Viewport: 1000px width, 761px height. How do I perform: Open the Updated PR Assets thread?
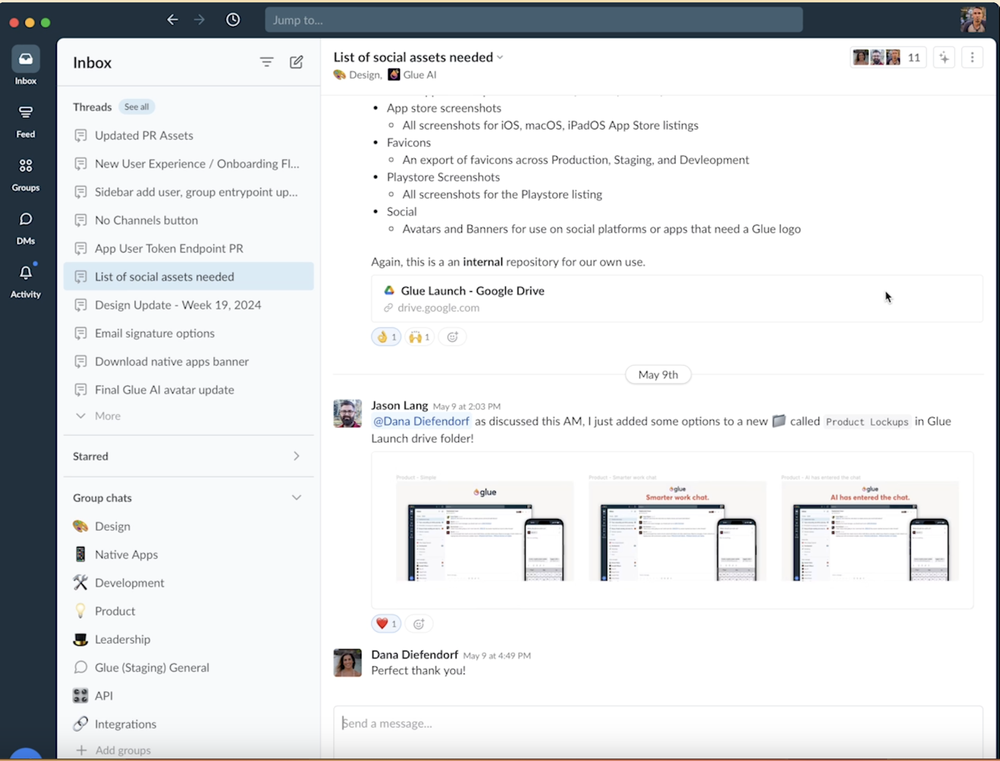point(189,135)
